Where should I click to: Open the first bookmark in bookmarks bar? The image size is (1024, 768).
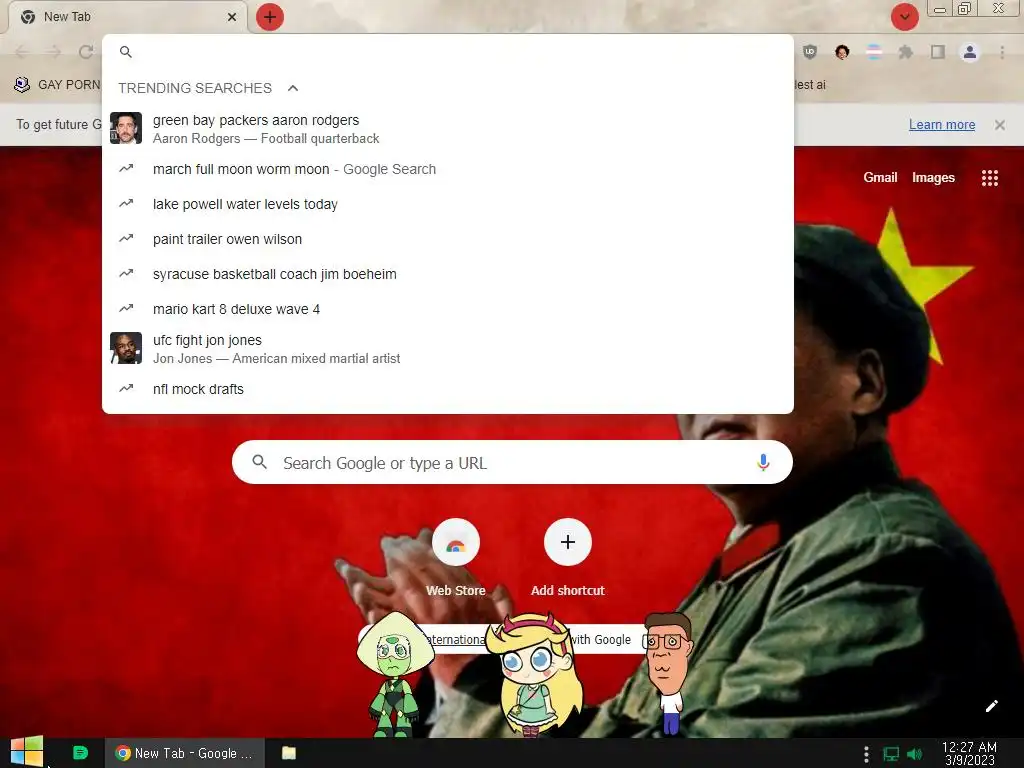[57, 85]
